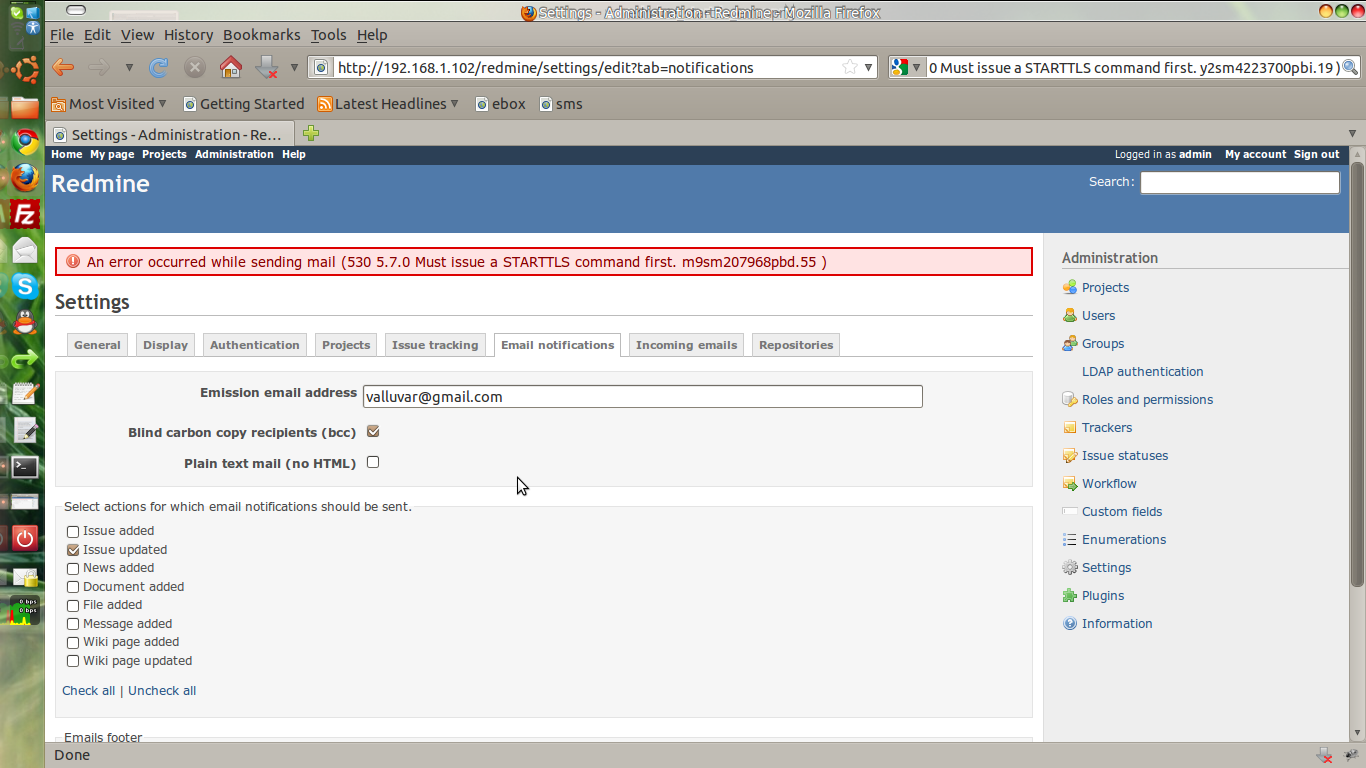
Task: Expand the Latest Headlines dropdown
Action: click(454, 103)
